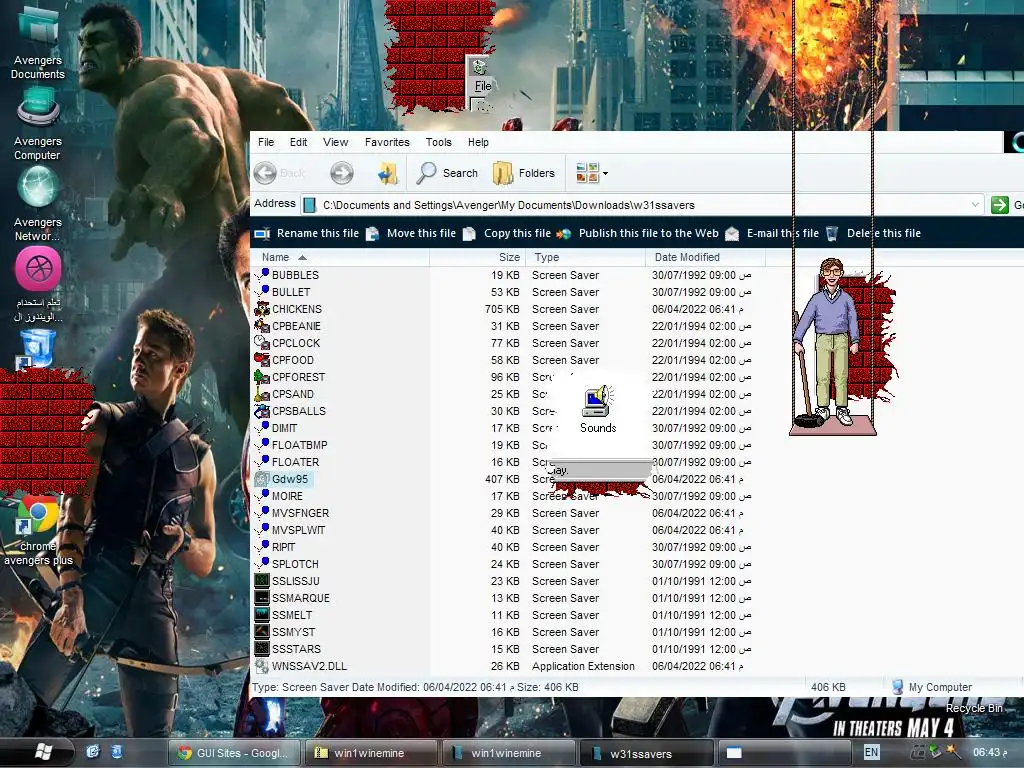The height and width of the screenshot is (768, 1024).
Task: Open the blue recycle bin shortcut on desktop
Action: pos(35,349)
